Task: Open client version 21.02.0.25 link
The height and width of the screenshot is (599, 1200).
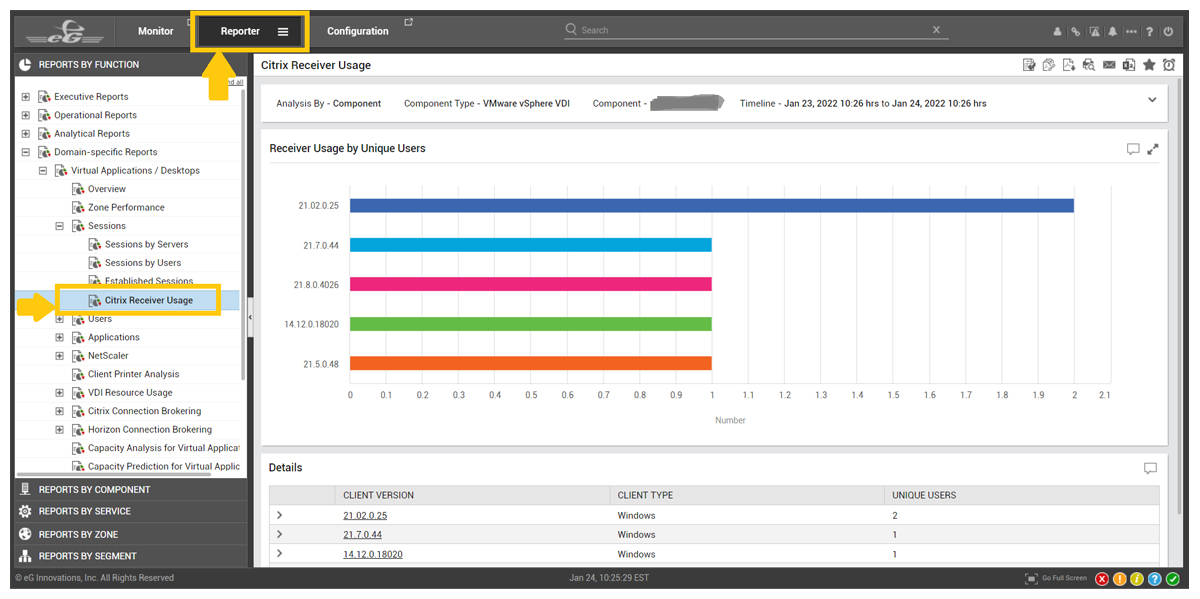Action: coord(365,516)
